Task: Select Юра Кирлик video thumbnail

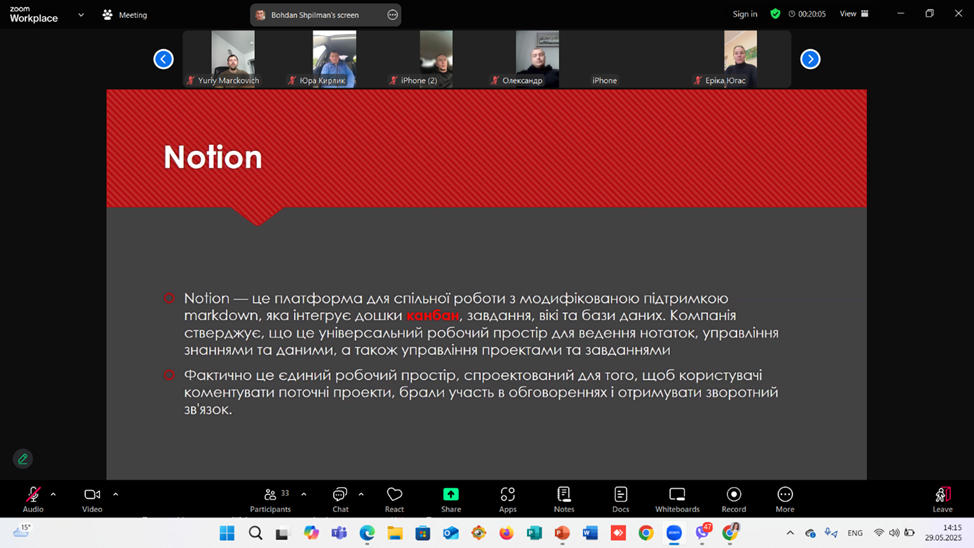Action: pyautogui.click(x=334, y=59)
